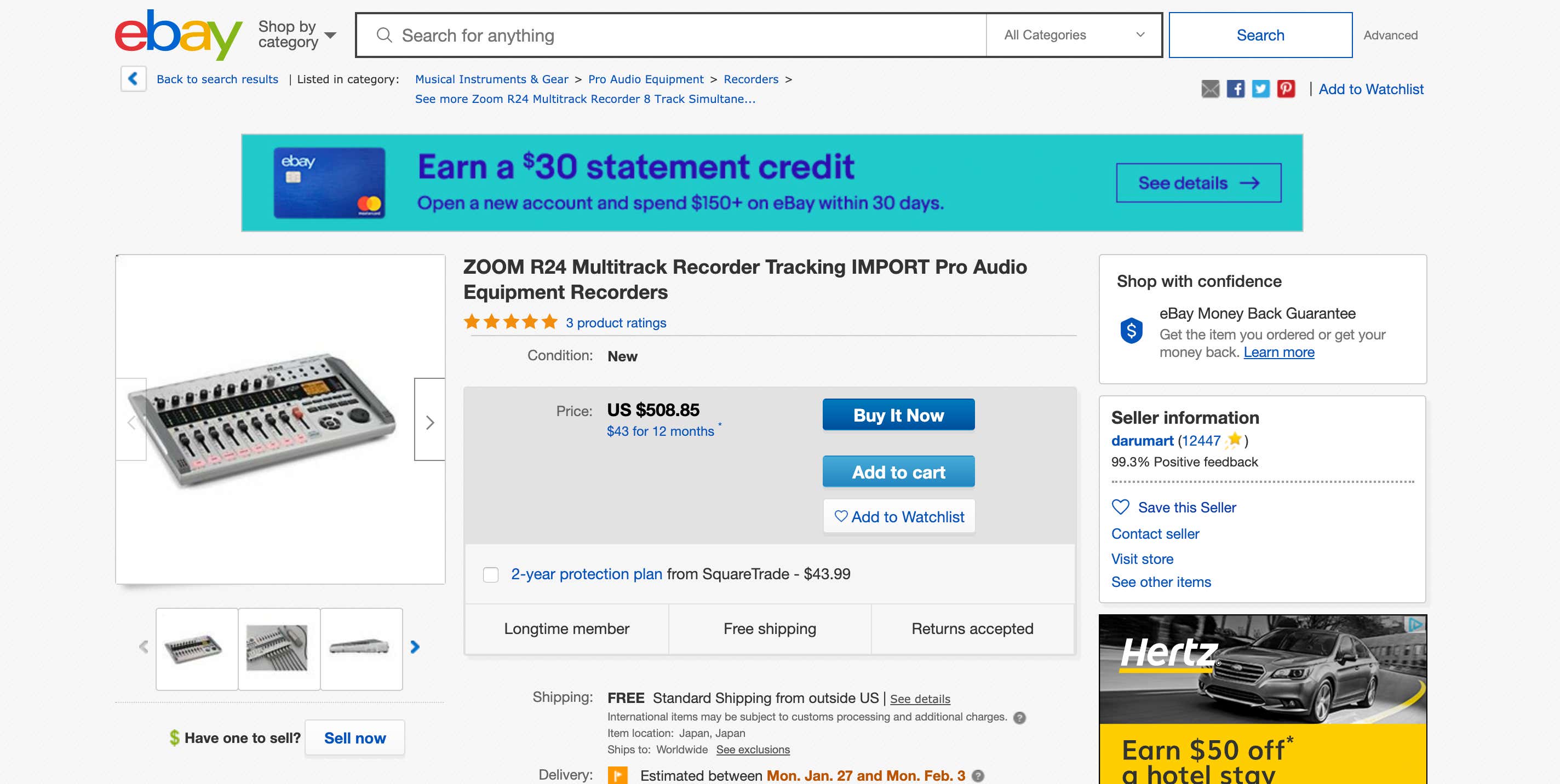
Task: Click 'US $508.85' price text
Action: pyautogui.click(x=653, y=410)
